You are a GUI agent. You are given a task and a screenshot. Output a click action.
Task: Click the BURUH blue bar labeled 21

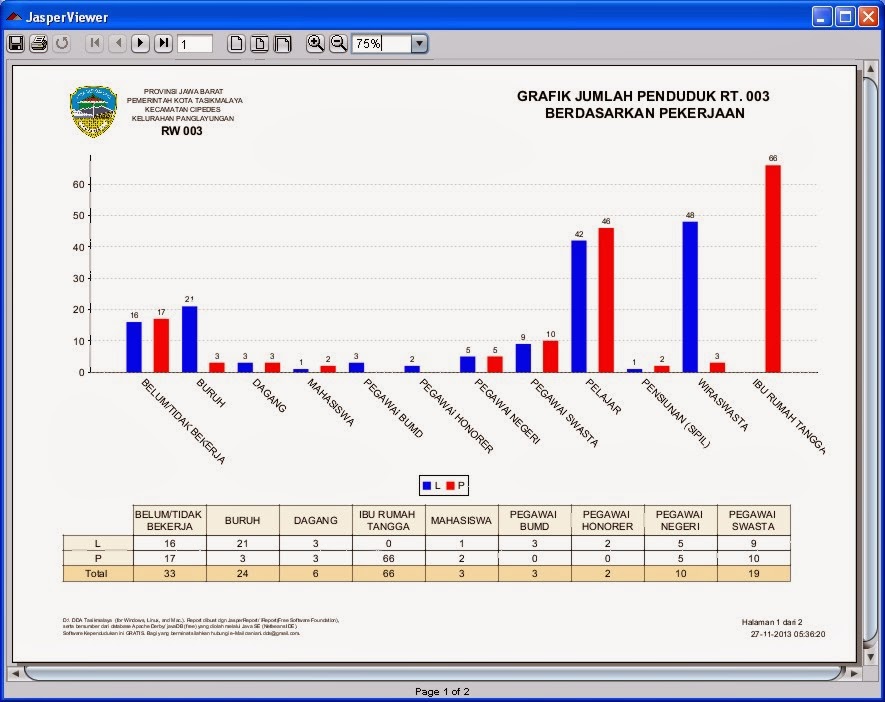(x=190, y=339)
